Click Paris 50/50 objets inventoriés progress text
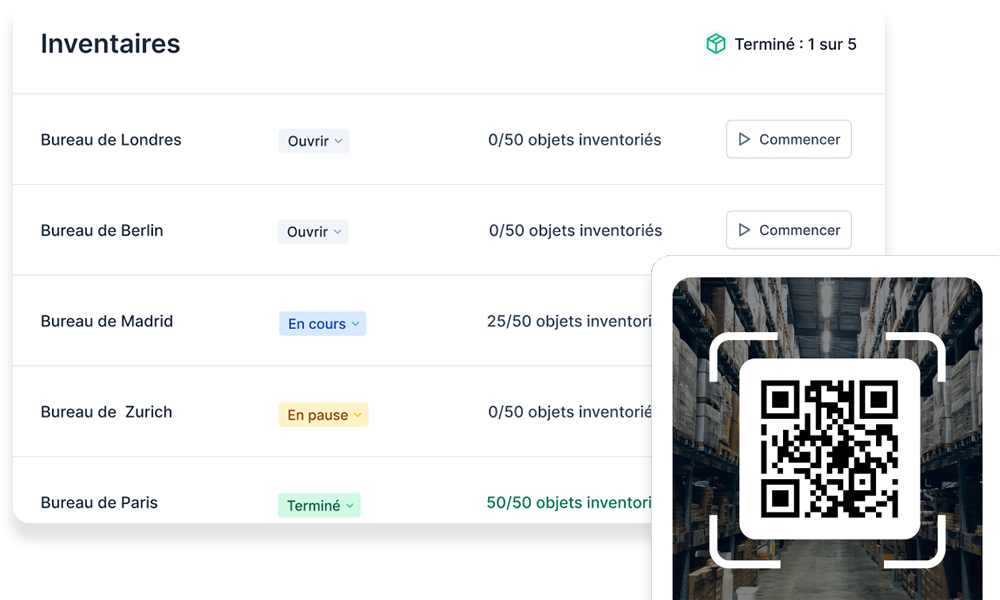Image resolution: width=1000 pixels, height=600 pixels. pyautogui.click(x=568, y=502)
